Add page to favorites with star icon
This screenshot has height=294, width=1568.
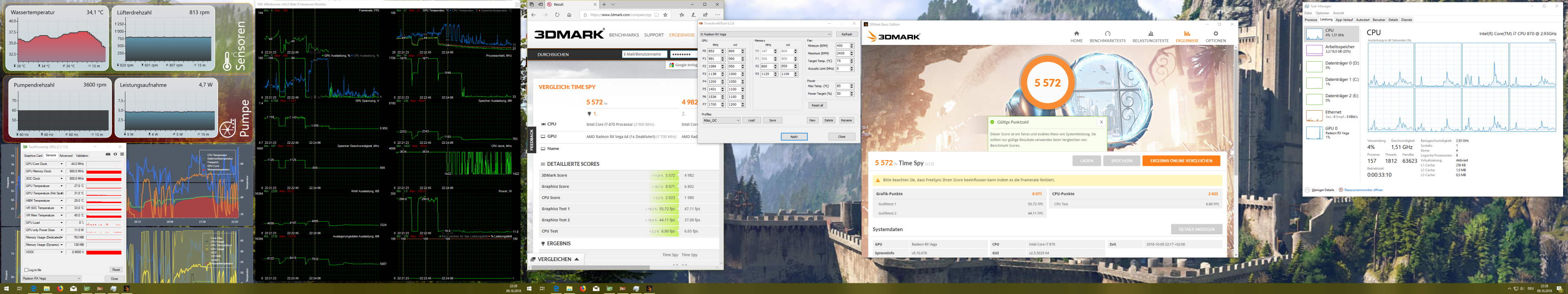coord(665,15)
